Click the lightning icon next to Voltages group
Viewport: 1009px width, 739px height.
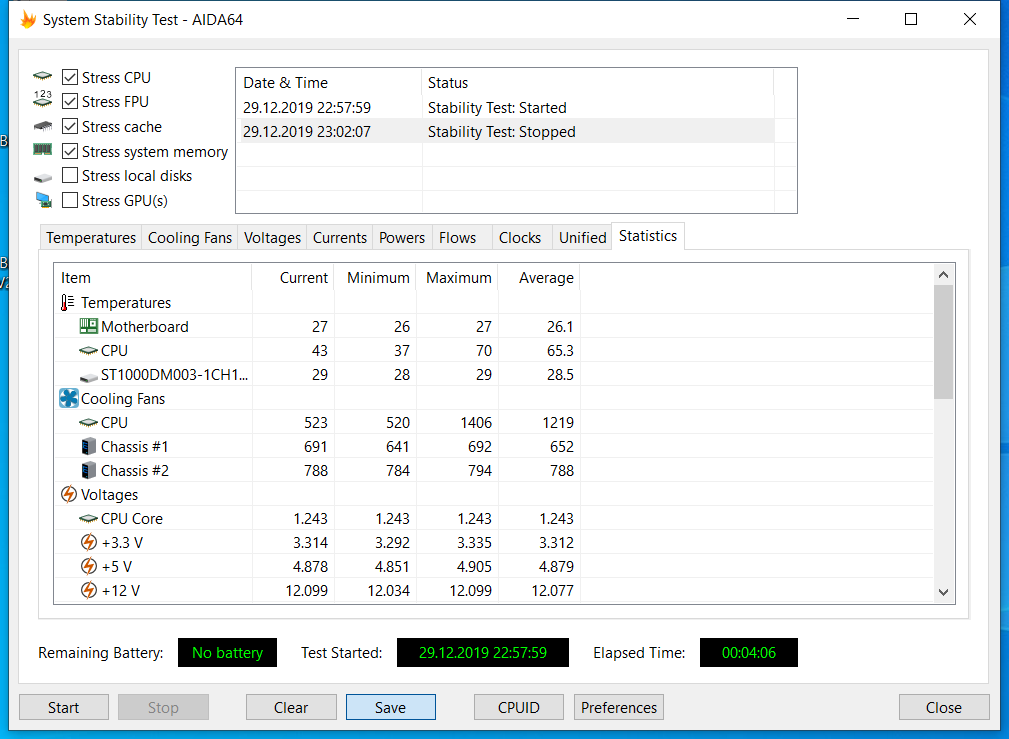click(68, 494)
